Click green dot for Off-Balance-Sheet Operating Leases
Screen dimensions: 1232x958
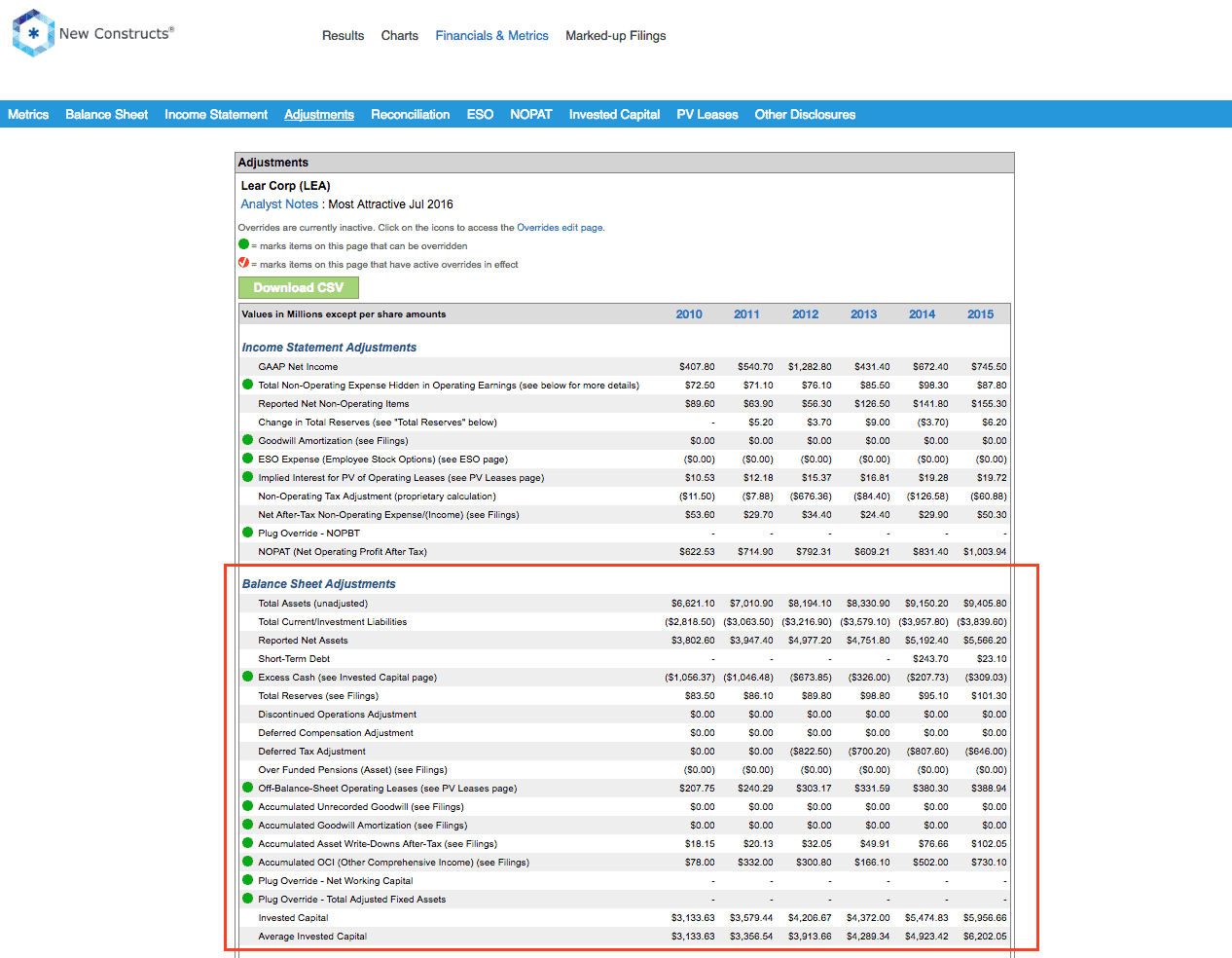coord(247,788)
